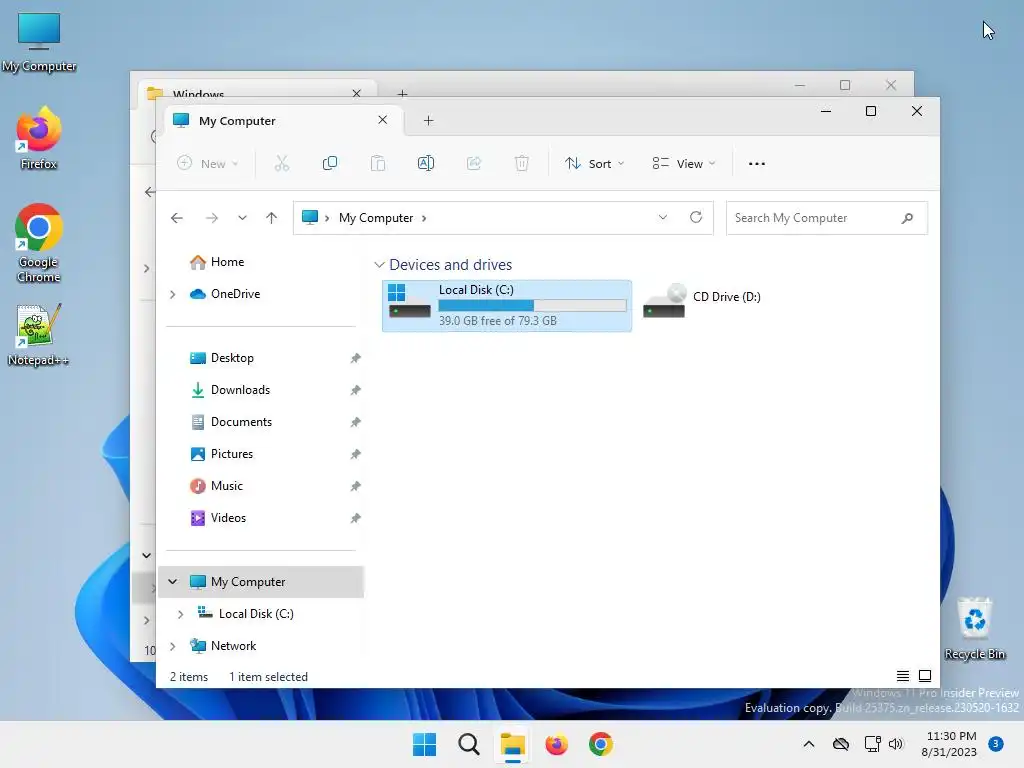1024x768 pixels.
Task: Open notification center badge
Action: click(995, 744)
